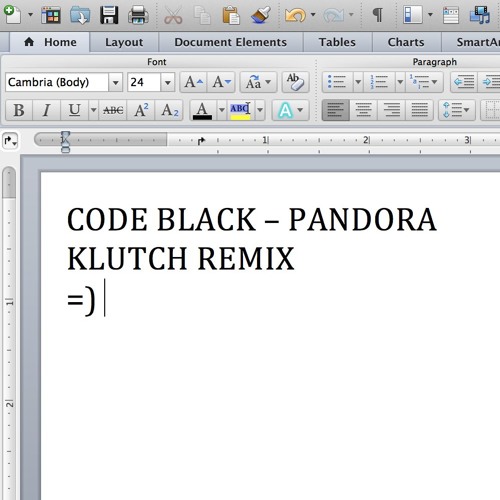Click the first-line indent marker on ruler
500x500 pixels.
[65, 135]
